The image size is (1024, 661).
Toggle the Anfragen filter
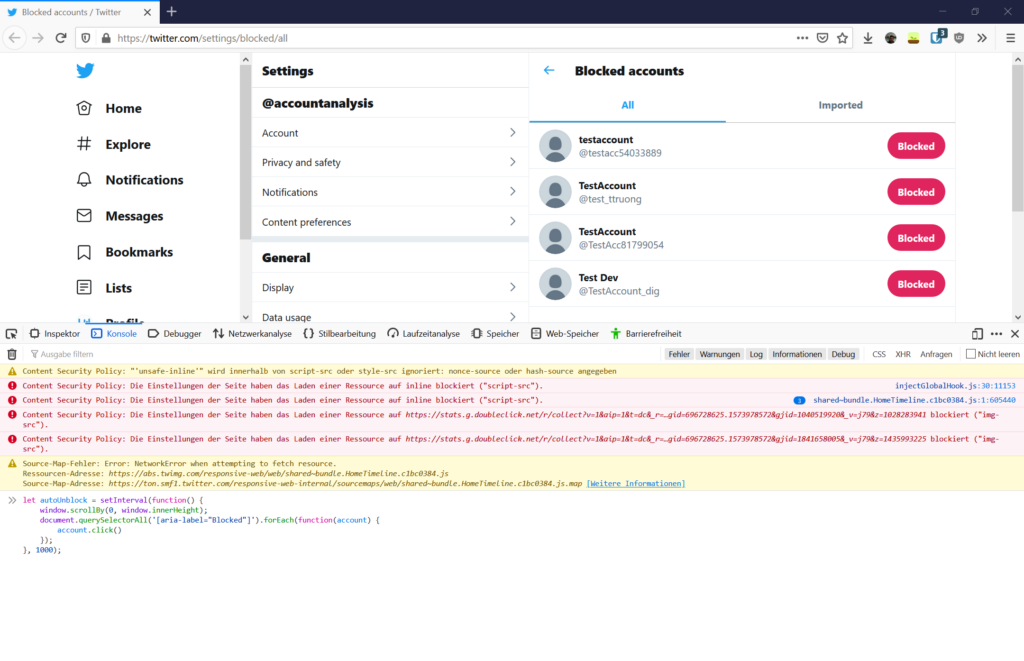tap(936, 354)
